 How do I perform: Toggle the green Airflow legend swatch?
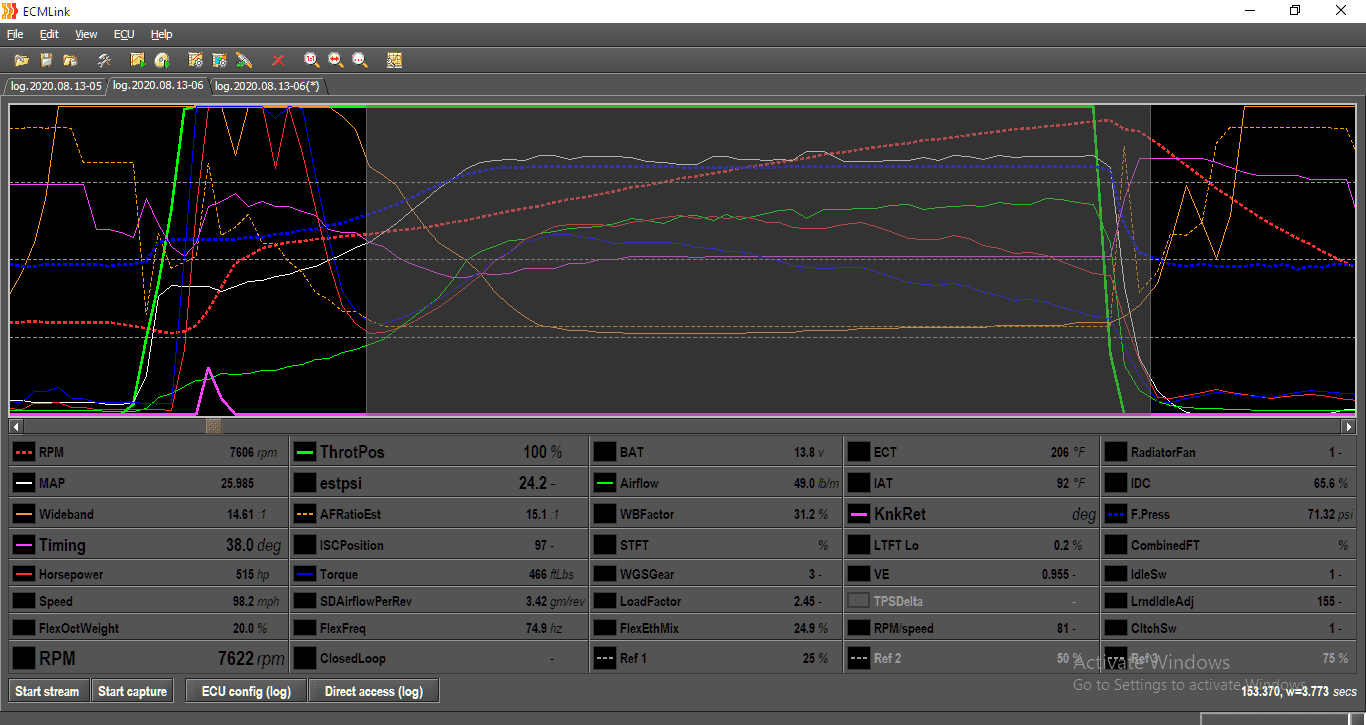tap(604, 483)
